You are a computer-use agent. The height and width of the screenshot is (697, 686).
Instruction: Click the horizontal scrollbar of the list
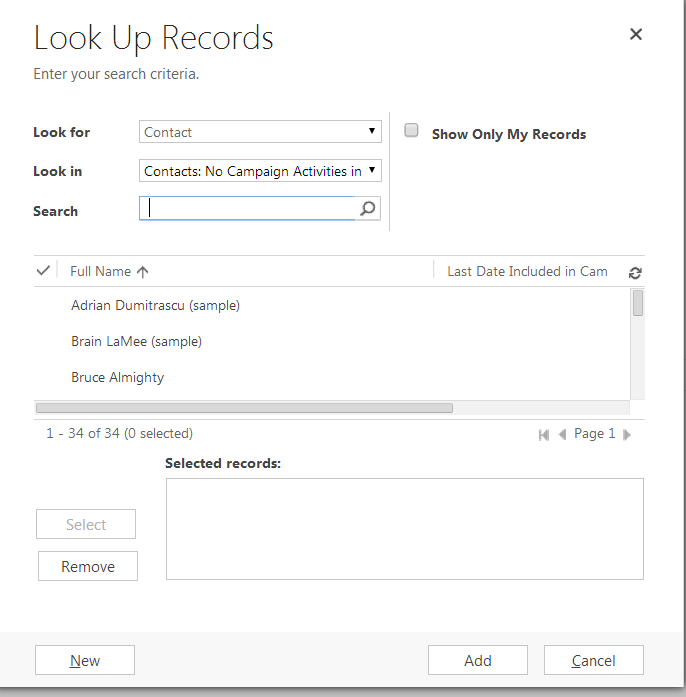click(x=244, y=408)
